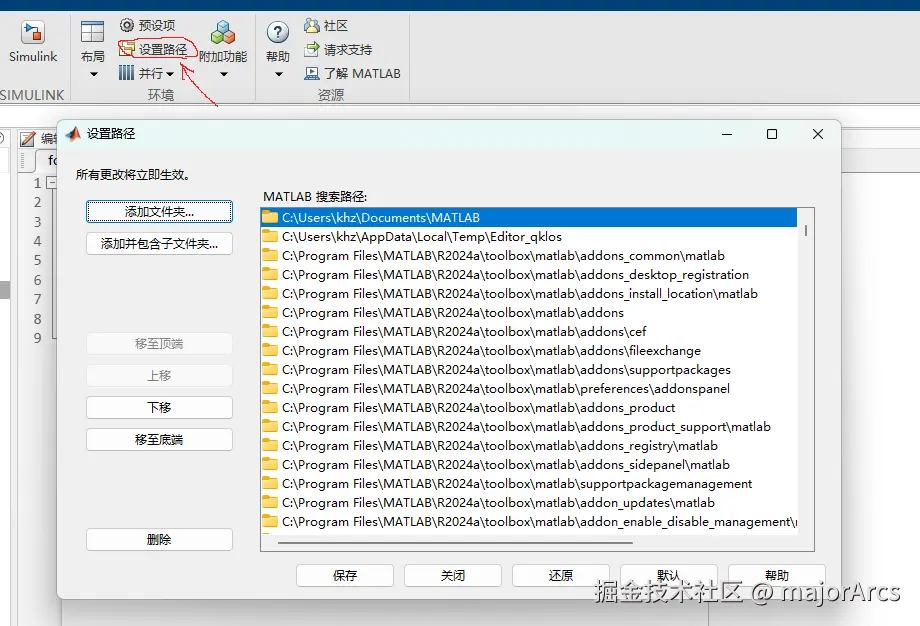Select path C:\Users\khz\Documents\MATLAB
Screen dimensions: 920x626
tap(529, 218)
